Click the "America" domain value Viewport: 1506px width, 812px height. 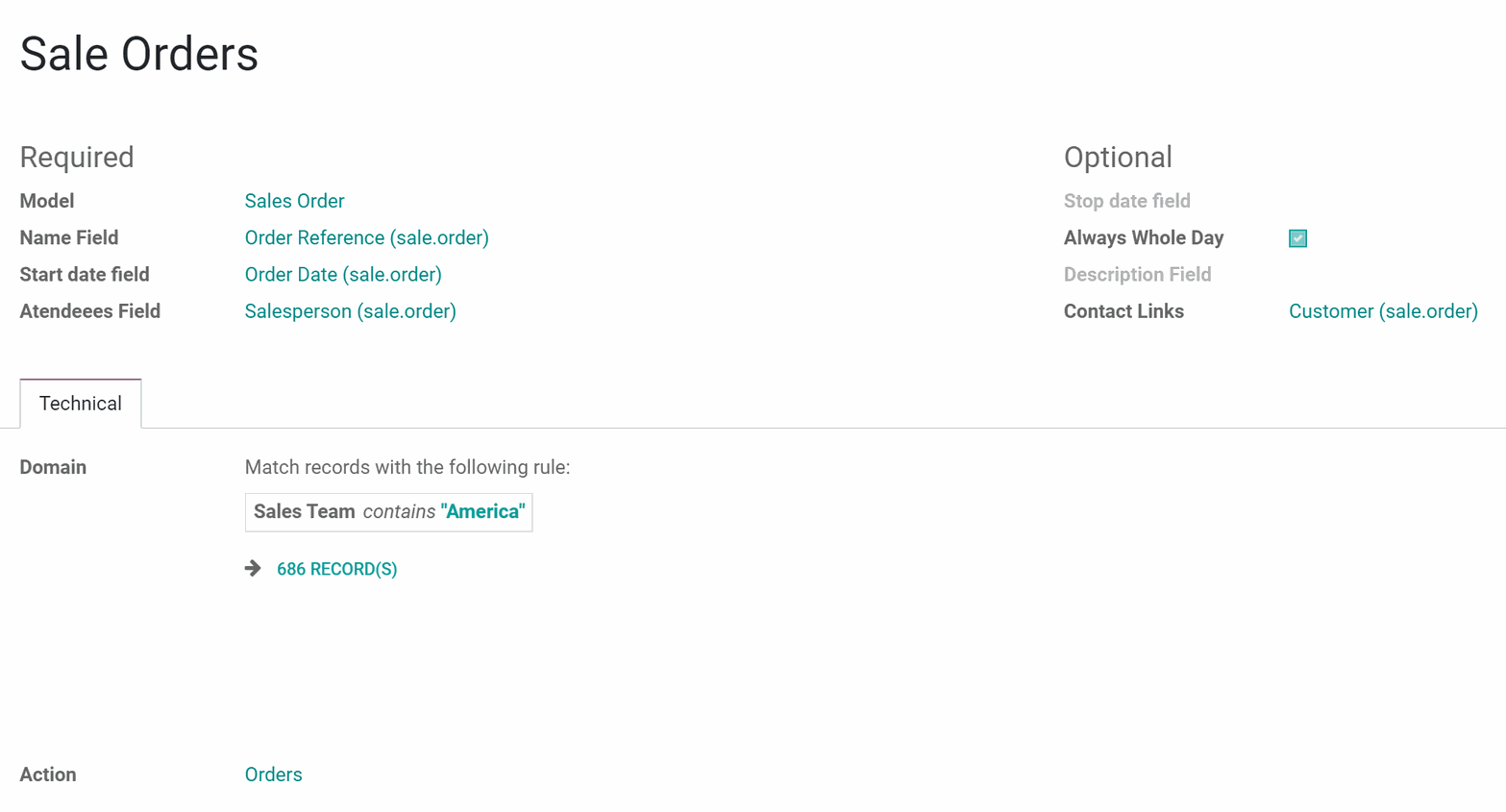[482, 511]
